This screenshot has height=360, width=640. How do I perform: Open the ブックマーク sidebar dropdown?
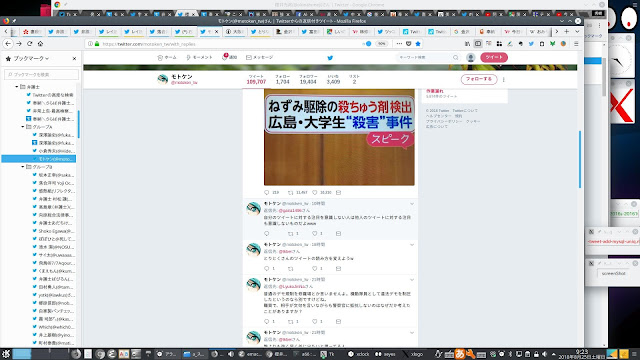click(31, 59)
